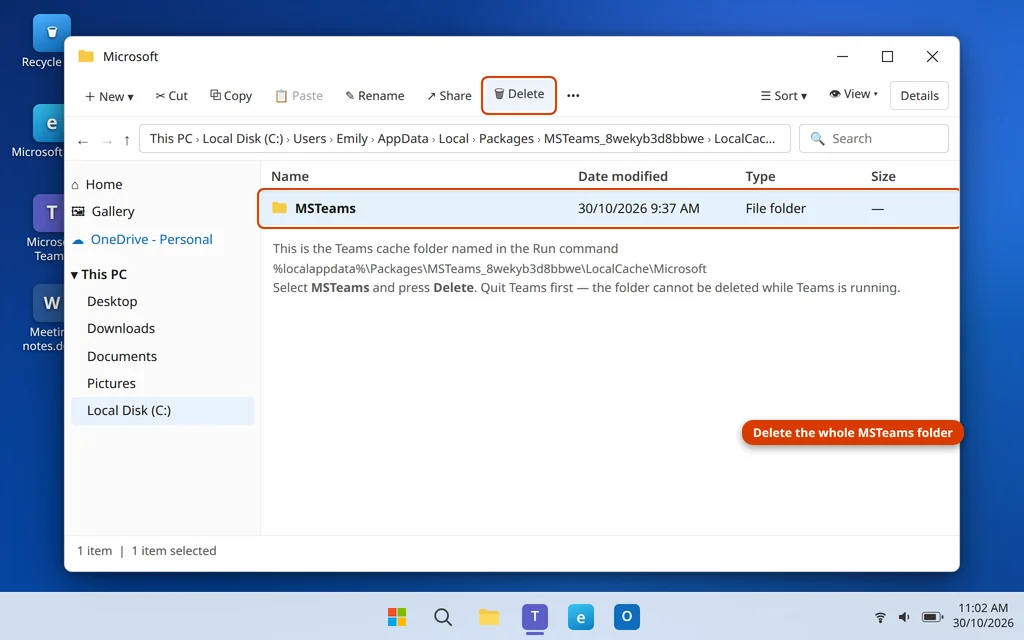This screenshot has height=640, width=1024.
Task: Click the Delete toolbar button
Action: (x=519, y=95)
